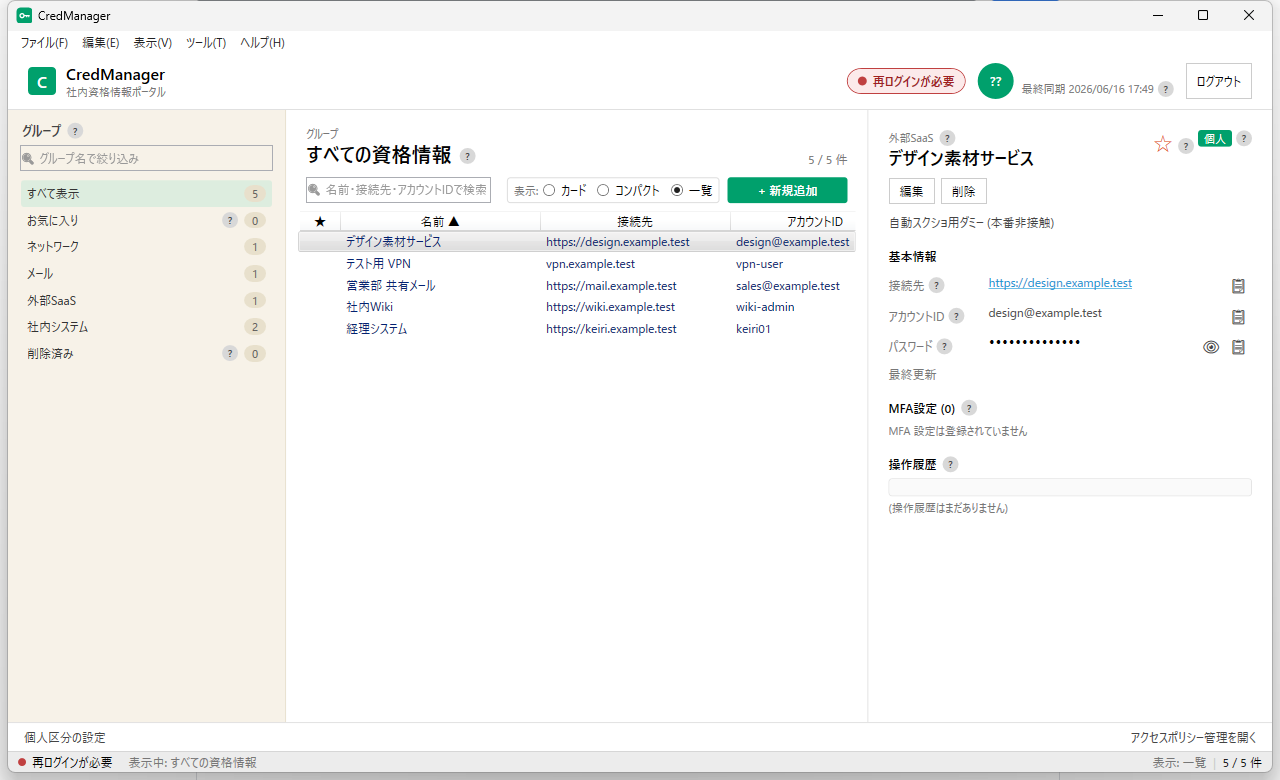
Task: Select the 社内Wiki row
Action: pyautogui.click(x=577, y=307)
